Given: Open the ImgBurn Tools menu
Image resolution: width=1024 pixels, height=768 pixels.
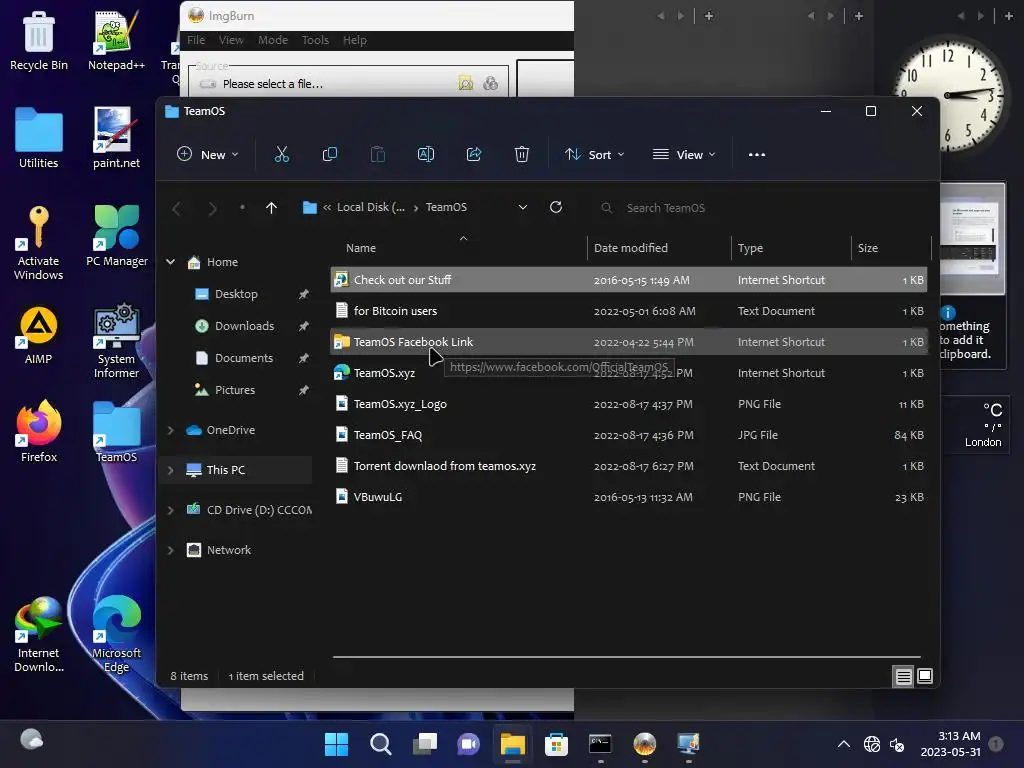Looking at the screenshot, I should (x=315, y=40).
